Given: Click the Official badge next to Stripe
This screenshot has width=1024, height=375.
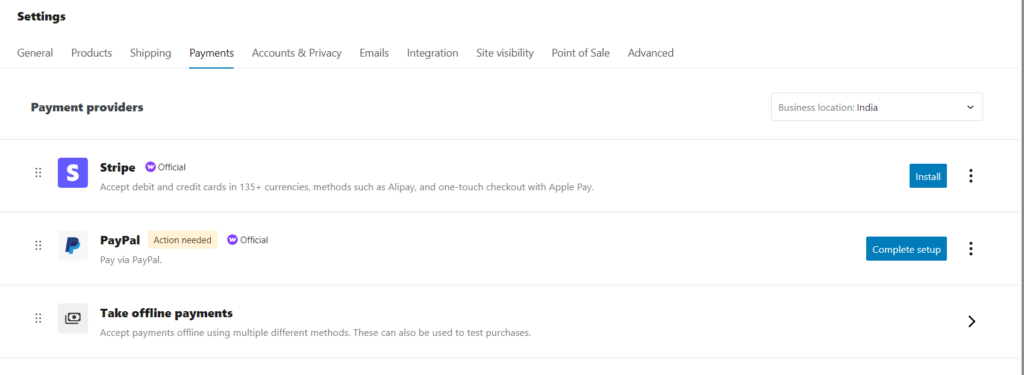Looking at the screenshot, I should tap(166, 167).
